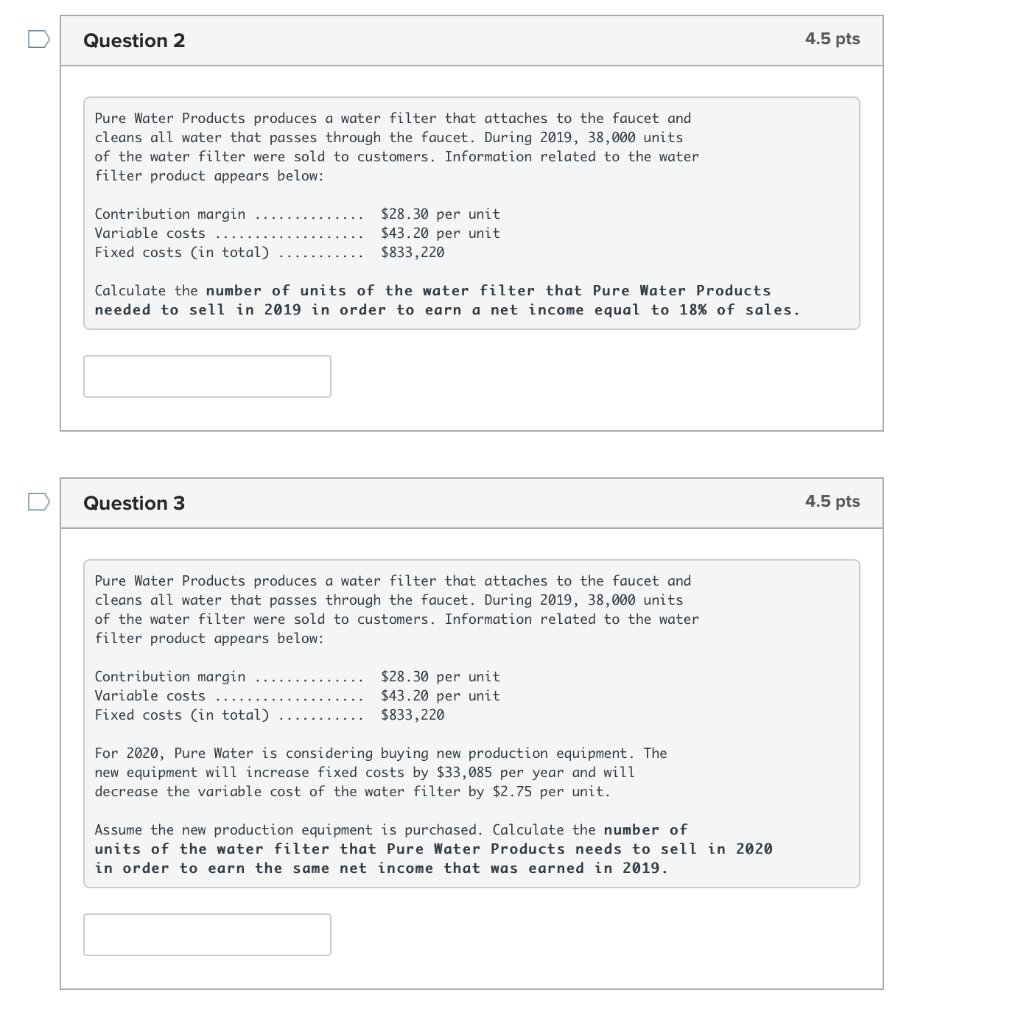This screenshot has height=1015, width=1024.
Task: Focus the Question 3 answer box
Action: click(x=207, y=935)
